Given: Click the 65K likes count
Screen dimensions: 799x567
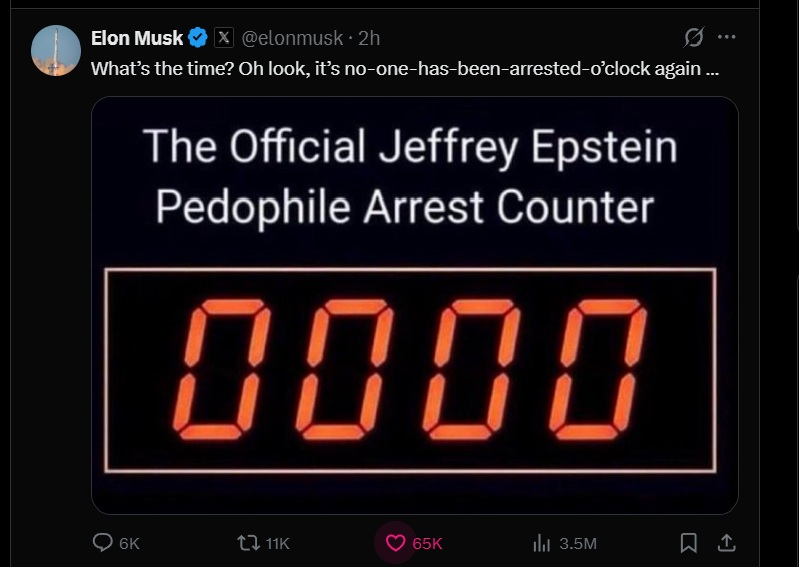Looking at the screenshot, I should pos(427,543).
